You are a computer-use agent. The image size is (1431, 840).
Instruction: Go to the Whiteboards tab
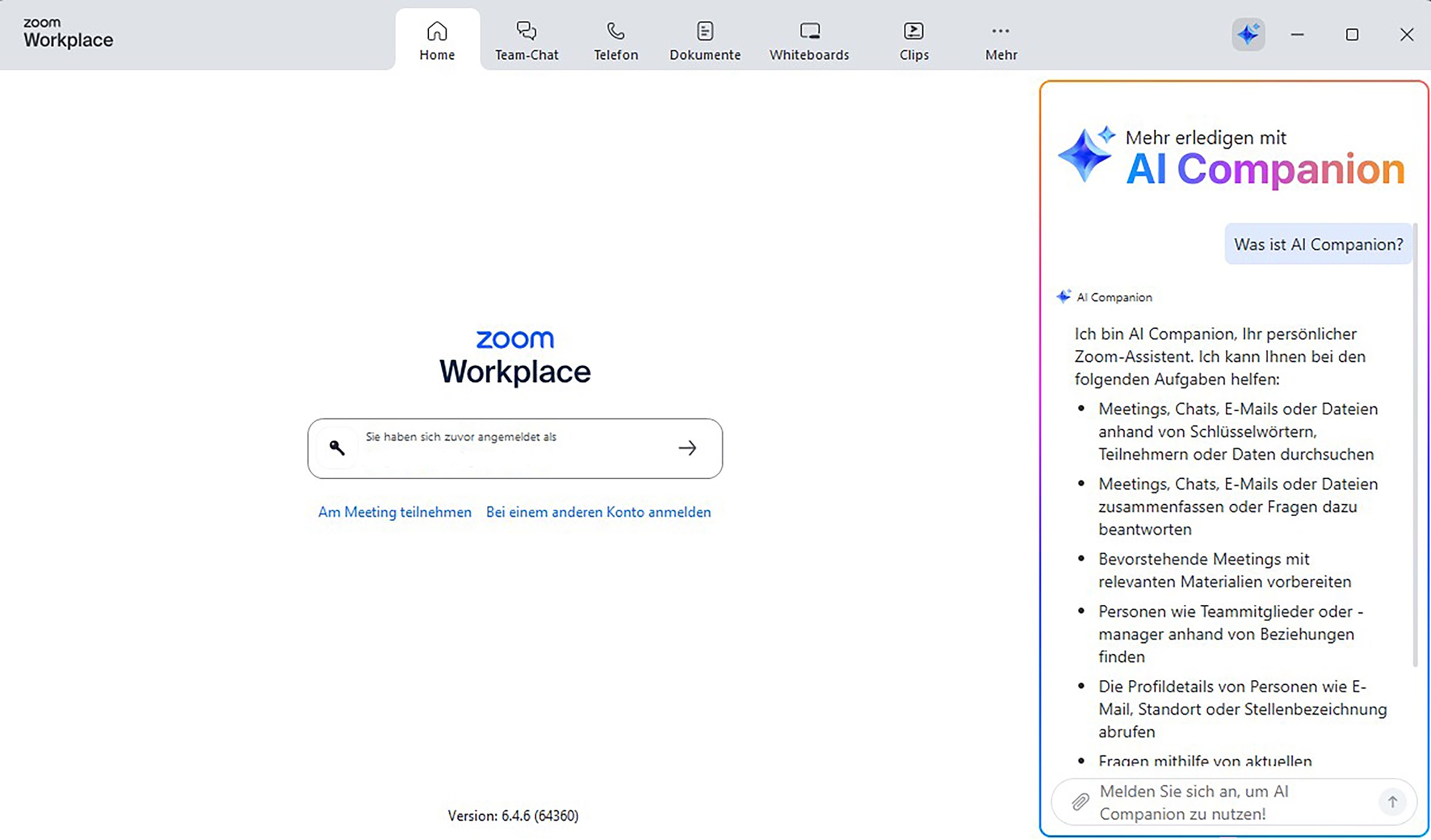[x=809, y=41]
